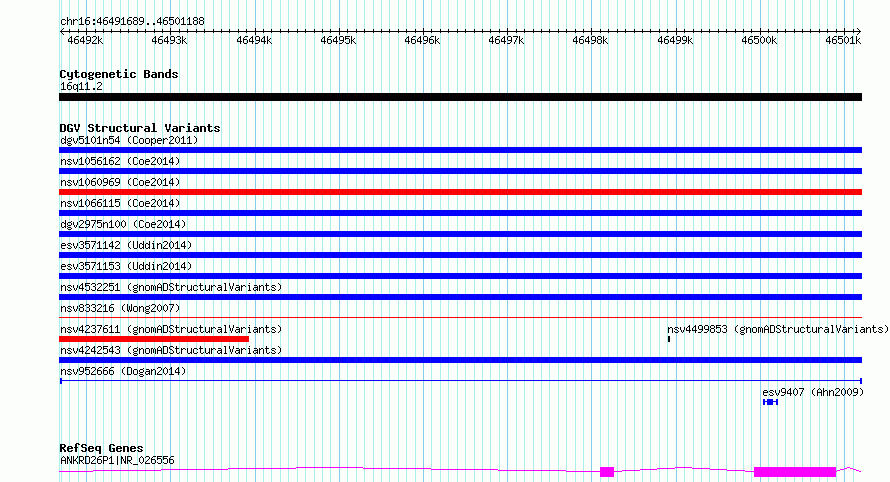Select the blue bar of nsv1056162

coord(460,171)
